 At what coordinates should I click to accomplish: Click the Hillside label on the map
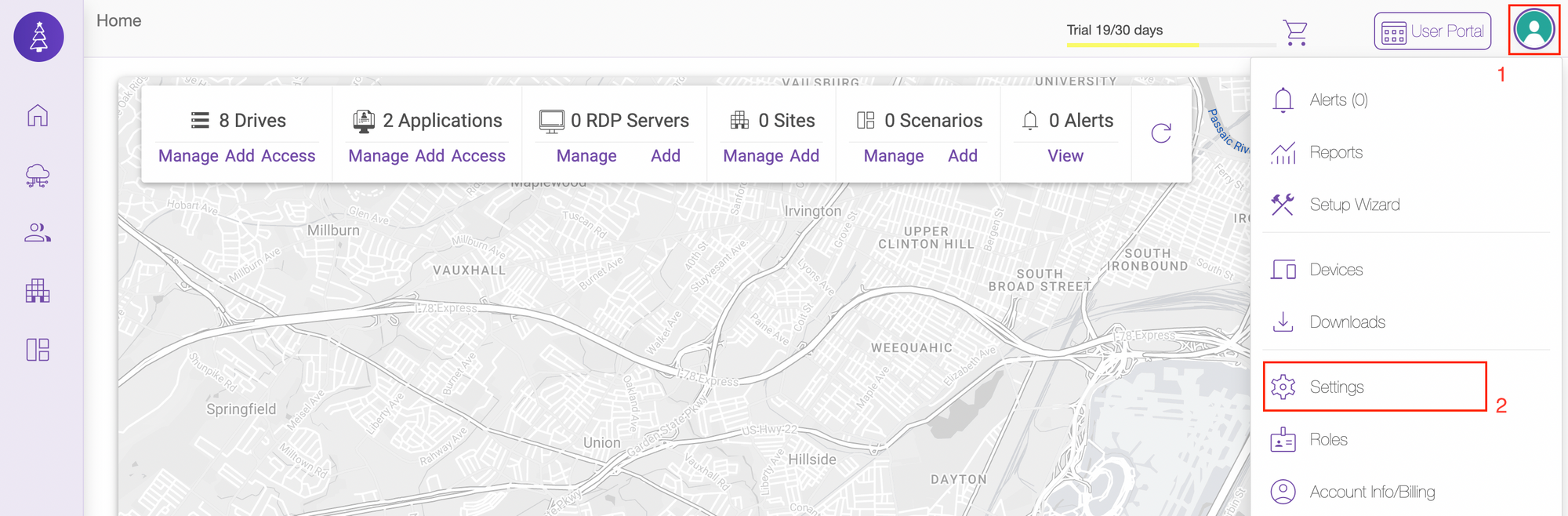click(x=812, y=460)
